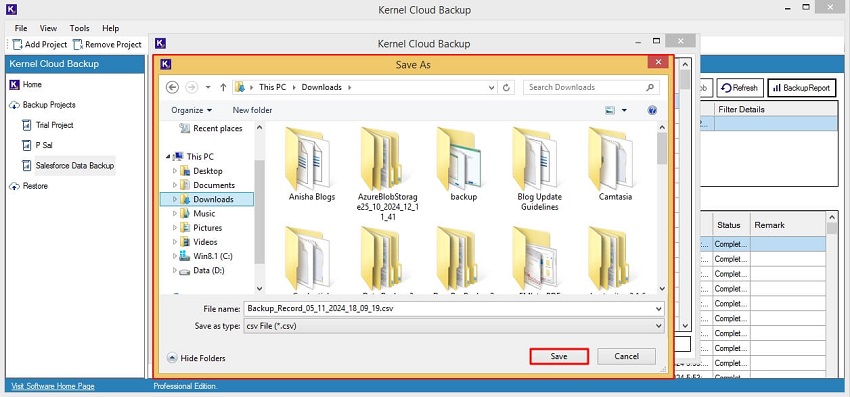Open the File name dropdown arrow
Screen dimensions: 850x397
click(x=659, y=309)
